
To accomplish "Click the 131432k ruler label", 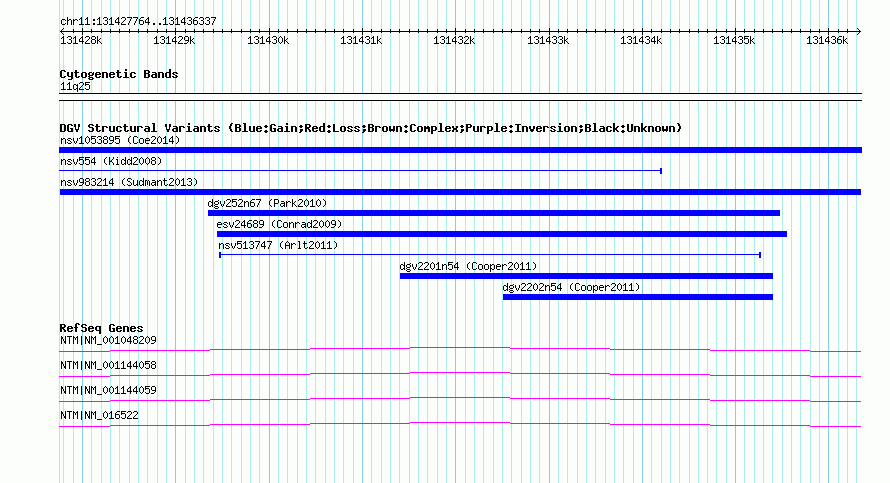I will pyautogui.click(x=454, y=40).
